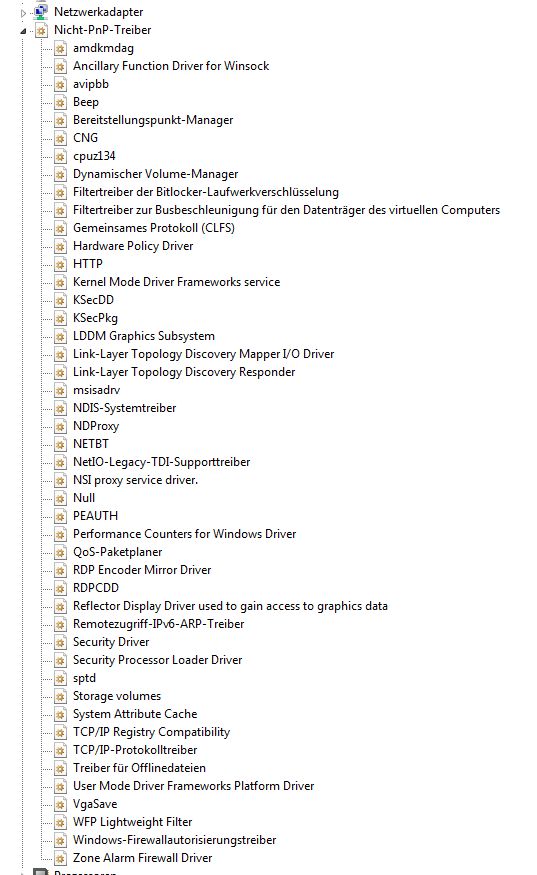Select the Netzwerkadapter category label
This screenshot has height=875, width=537.
pyautogui.click(x=98, y=12)
